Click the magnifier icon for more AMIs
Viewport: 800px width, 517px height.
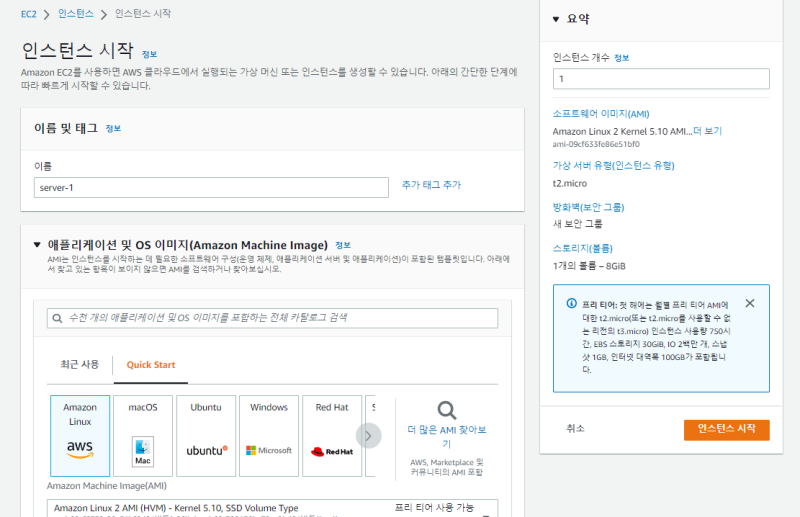point(446,410)
